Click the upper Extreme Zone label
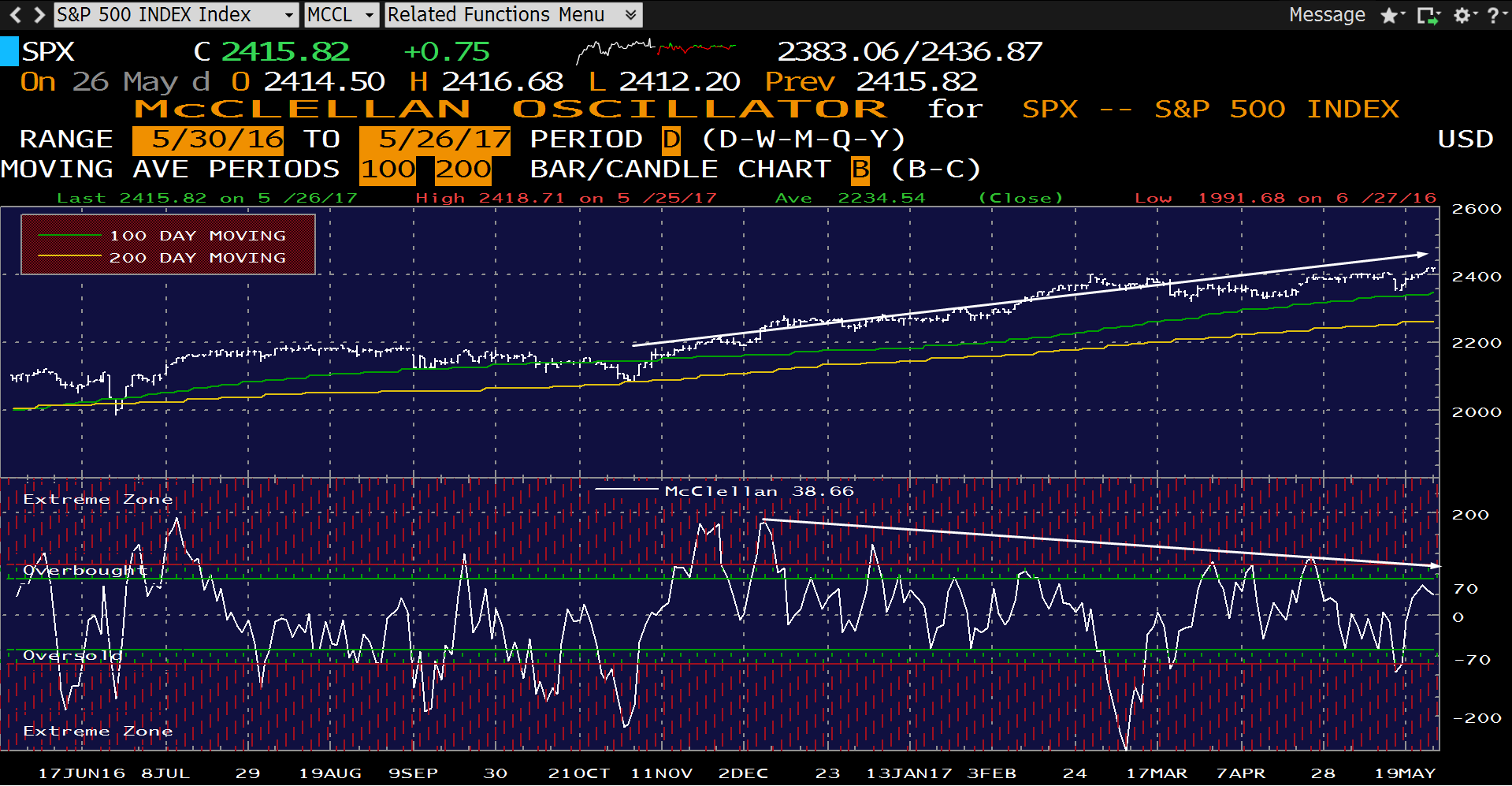This screenshot has height=786, width=1512. coord(98,499)
